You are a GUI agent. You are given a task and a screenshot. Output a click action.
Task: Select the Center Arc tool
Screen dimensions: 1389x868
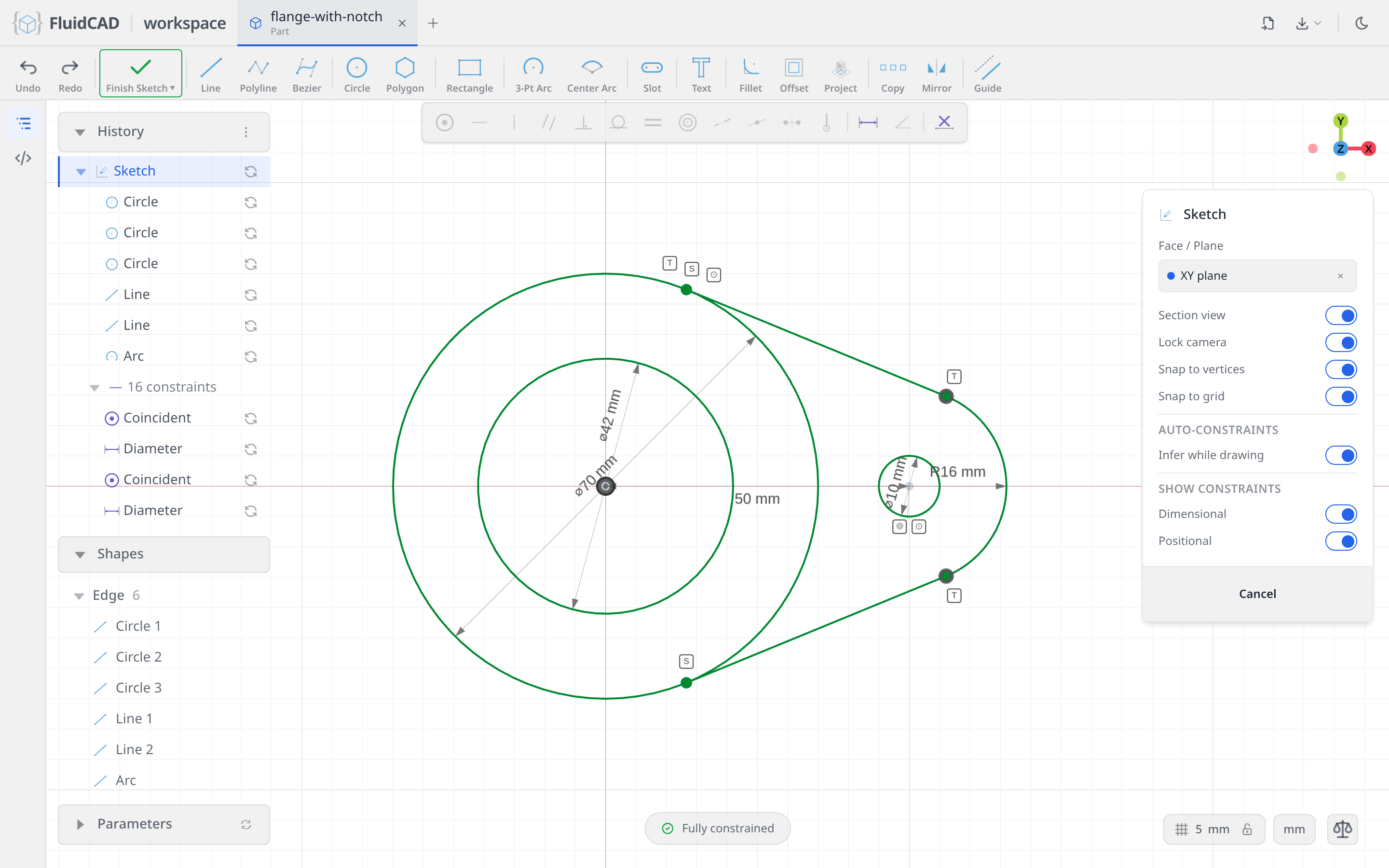[592, 75]
